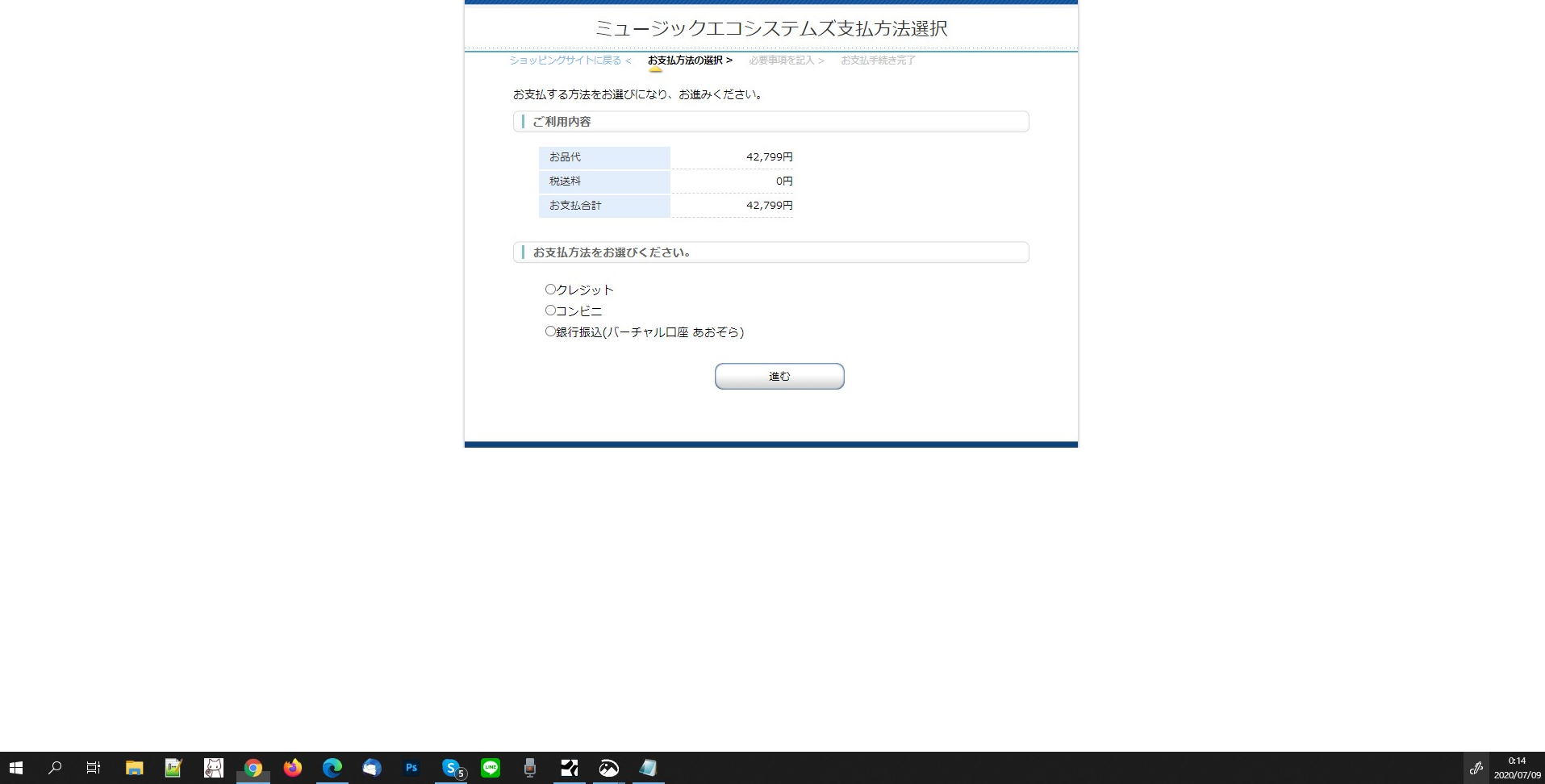Click the お品代 row label
The image size is (1545, 784).
point(565,157)
